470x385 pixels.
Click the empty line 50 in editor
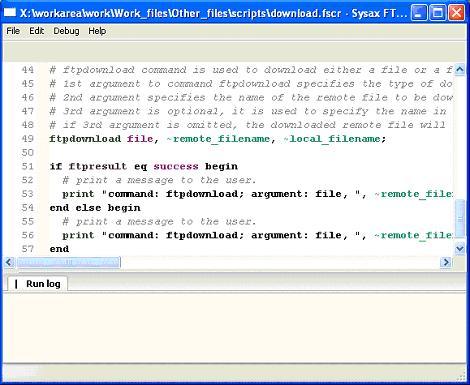tap(250, 152)
